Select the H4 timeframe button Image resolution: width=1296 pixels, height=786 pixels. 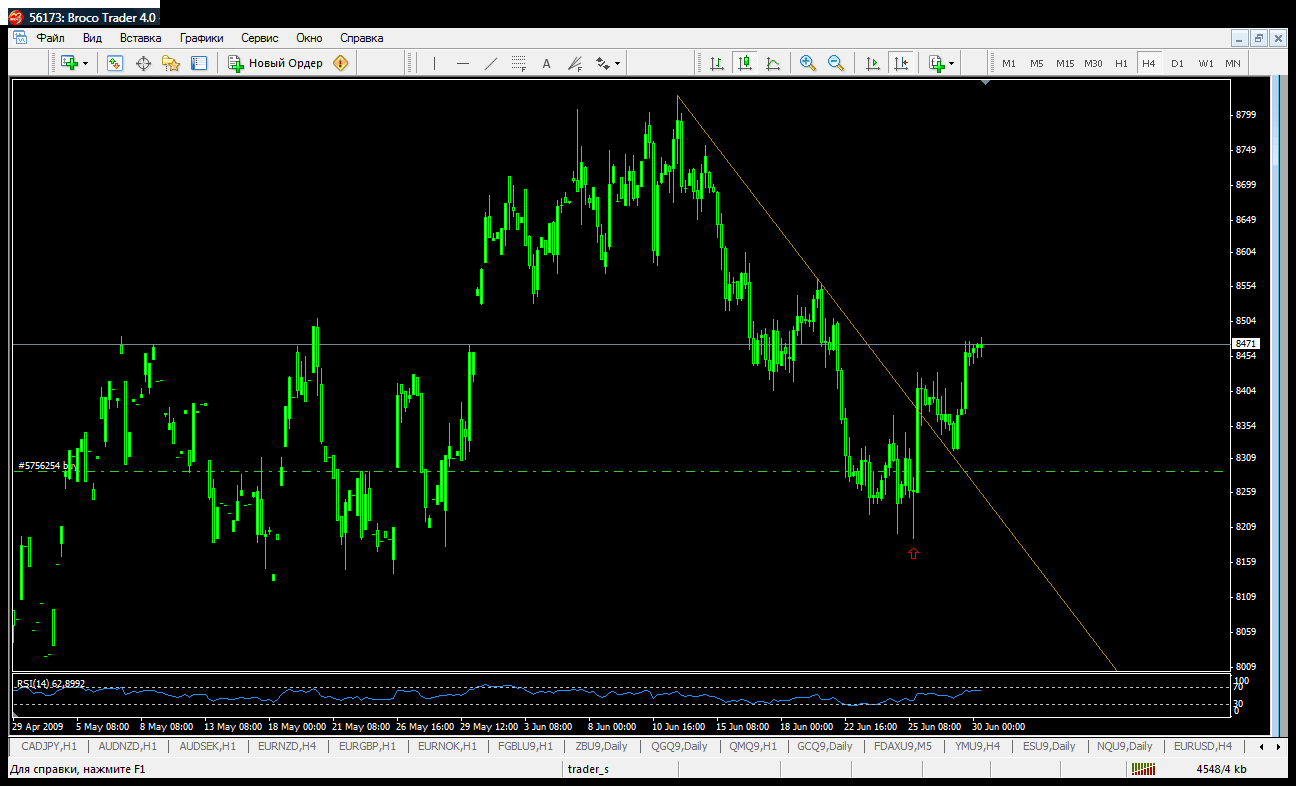tap(1149, 63)
